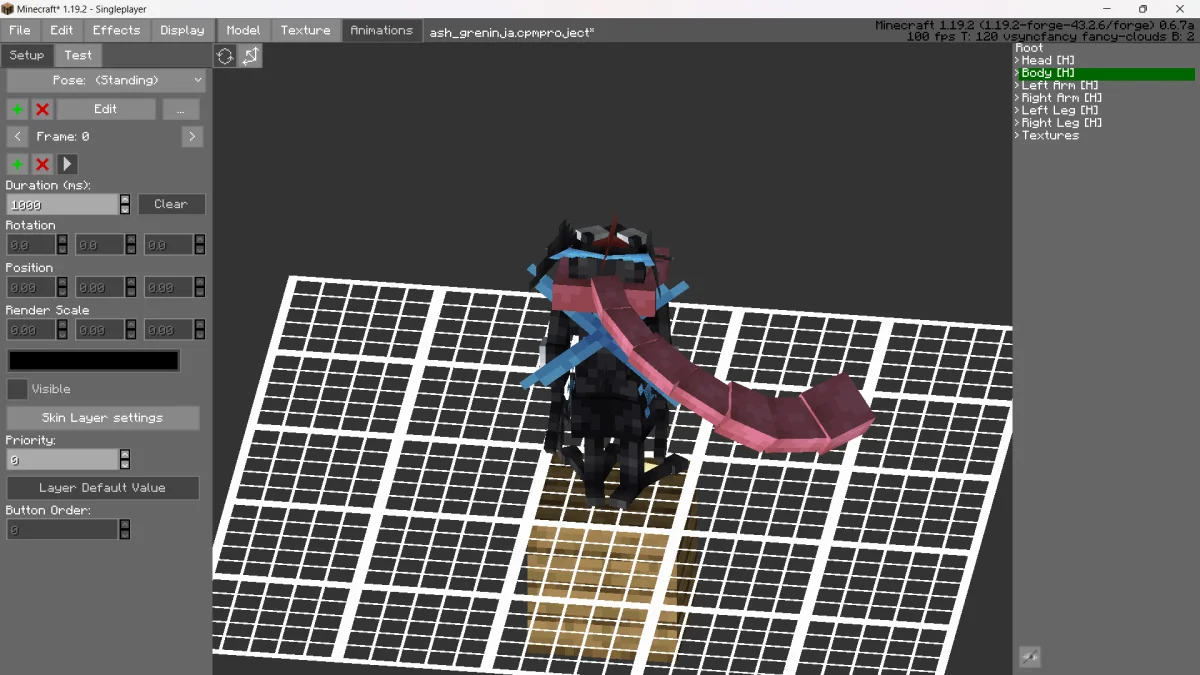The width and height of the screenshot is (1200, 675).
Task: Click the Clear button
Action: pos(171,204)
